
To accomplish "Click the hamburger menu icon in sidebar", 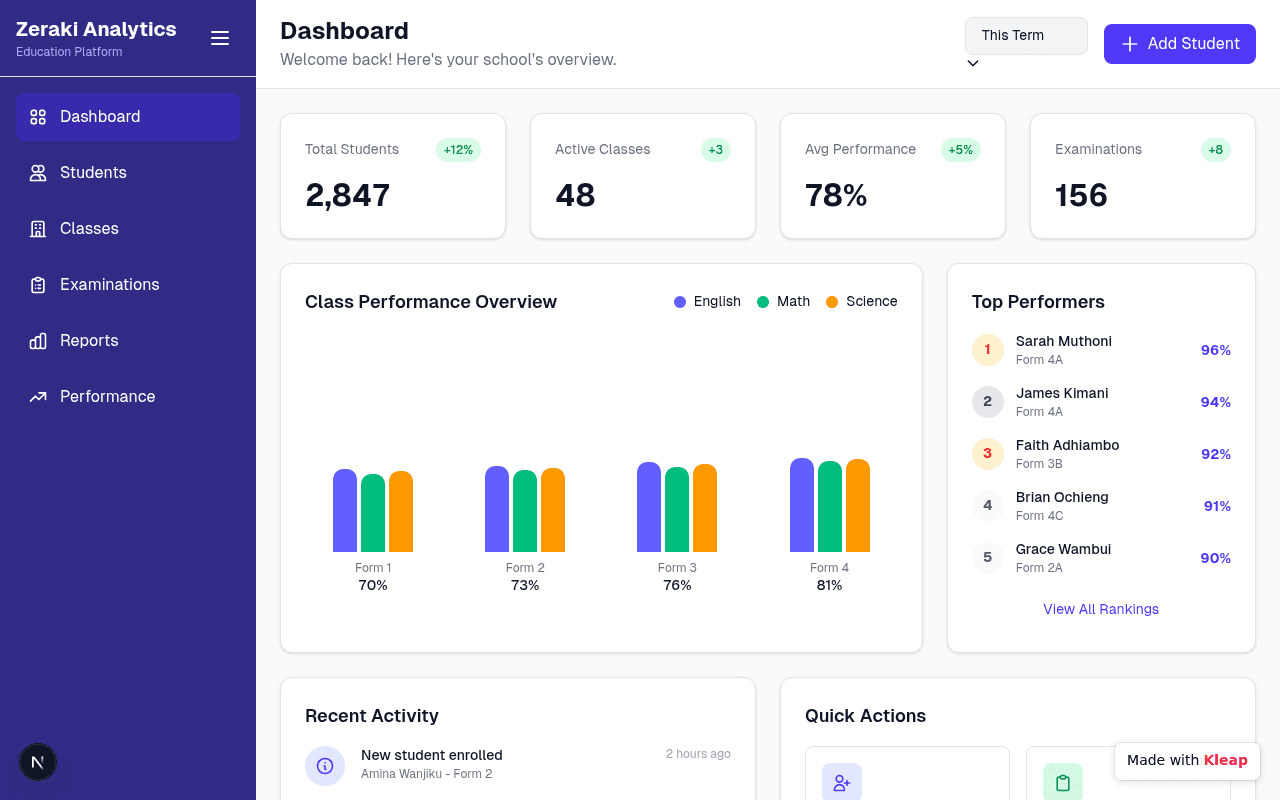I will click(x=220, y=38).
